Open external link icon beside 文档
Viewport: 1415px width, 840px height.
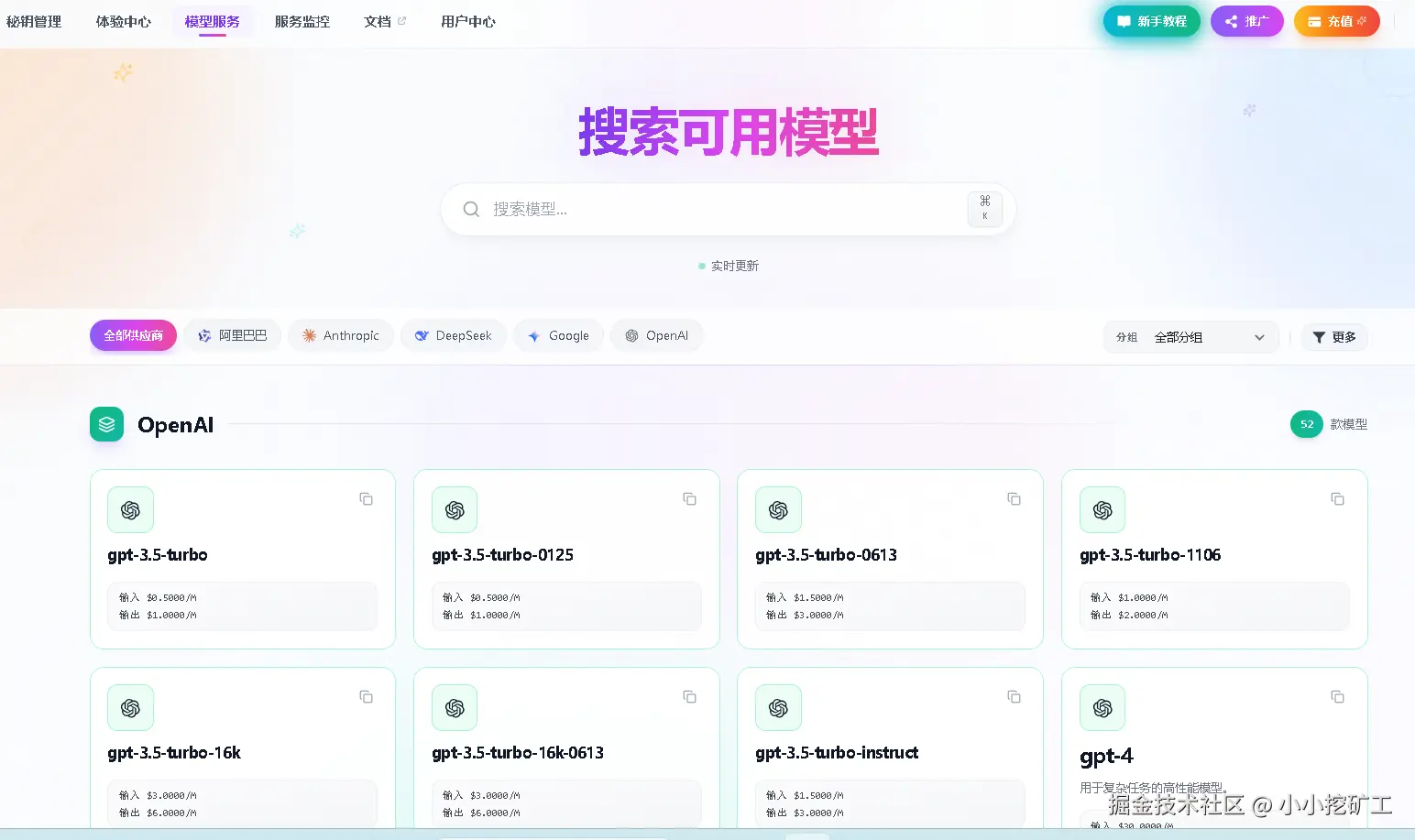click(x=401, y=21)
